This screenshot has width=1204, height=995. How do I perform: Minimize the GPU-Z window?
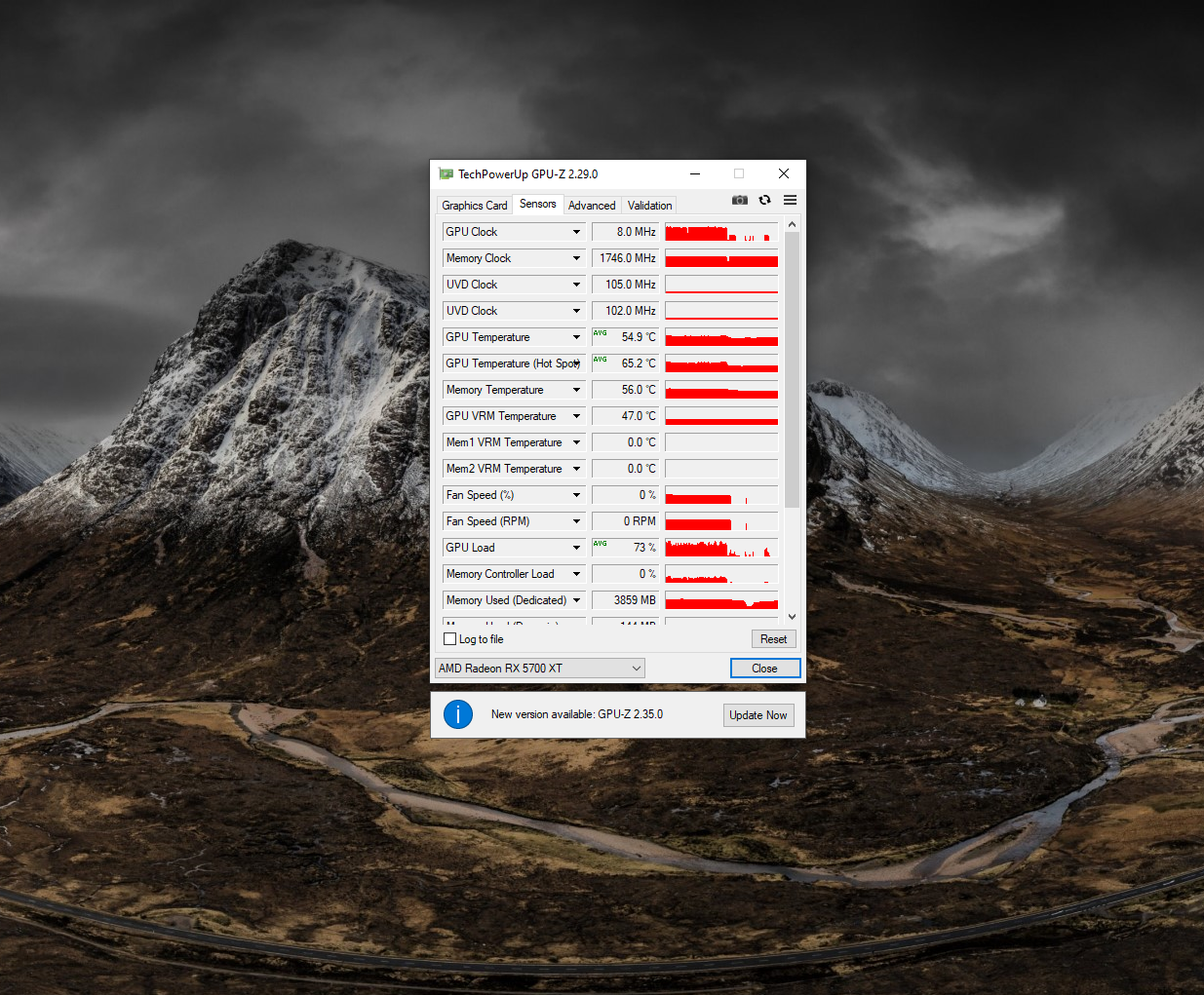[695, 173]
